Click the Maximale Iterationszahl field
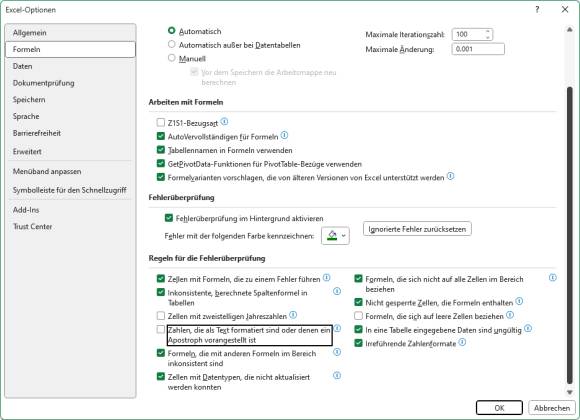The width and height of the screenshot is (580, 420). click(468, 34)
